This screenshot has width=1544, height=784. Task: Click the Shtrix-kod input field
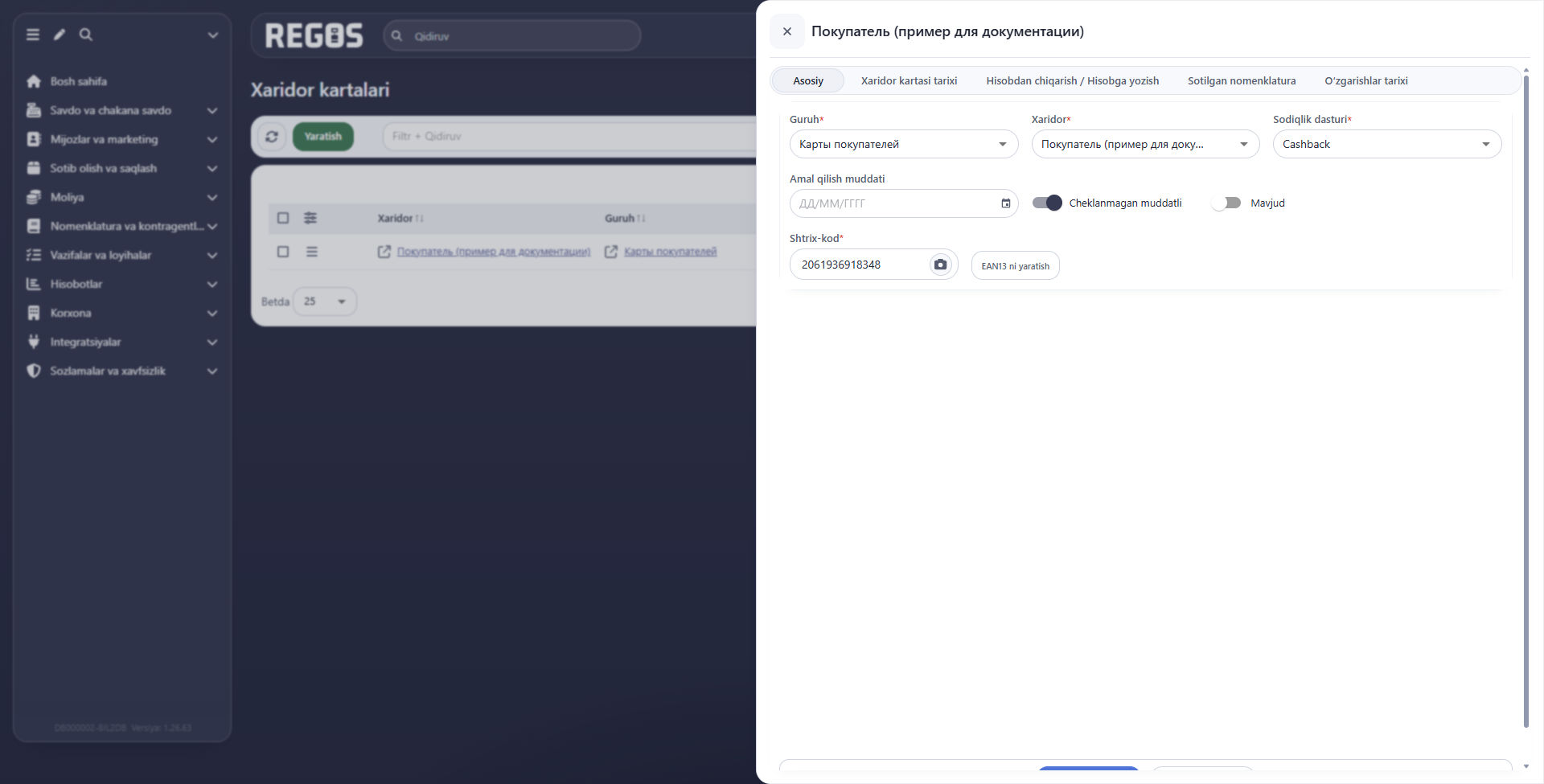[x=862, y=265]
